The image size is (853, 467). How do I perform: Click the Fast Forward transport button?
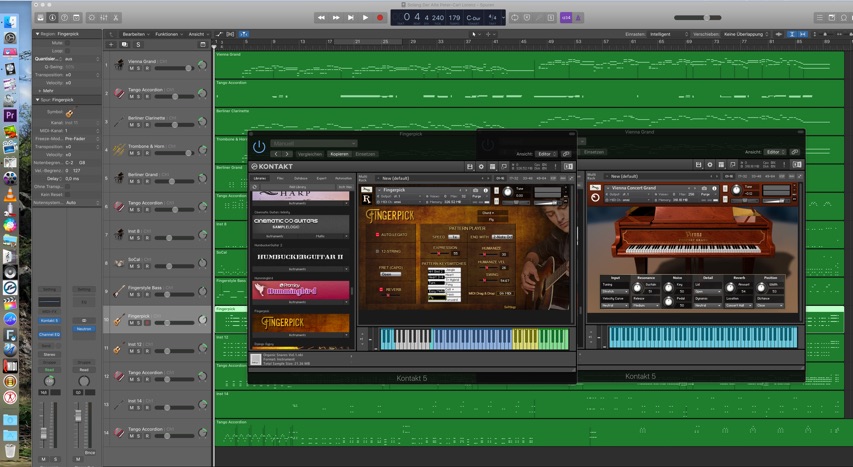[336, 17]
